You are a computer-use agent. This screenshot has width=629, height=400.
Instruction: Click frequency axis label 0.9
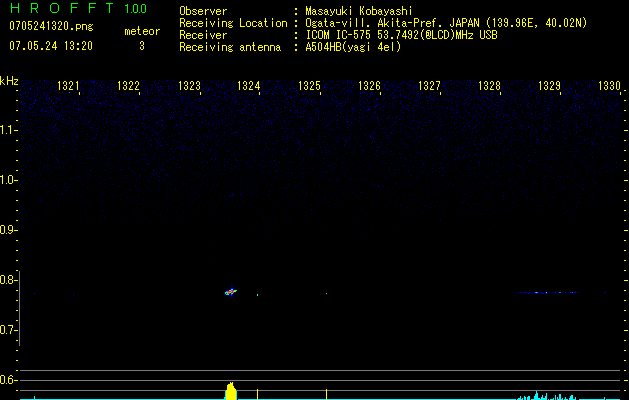[x=7, y=230]
